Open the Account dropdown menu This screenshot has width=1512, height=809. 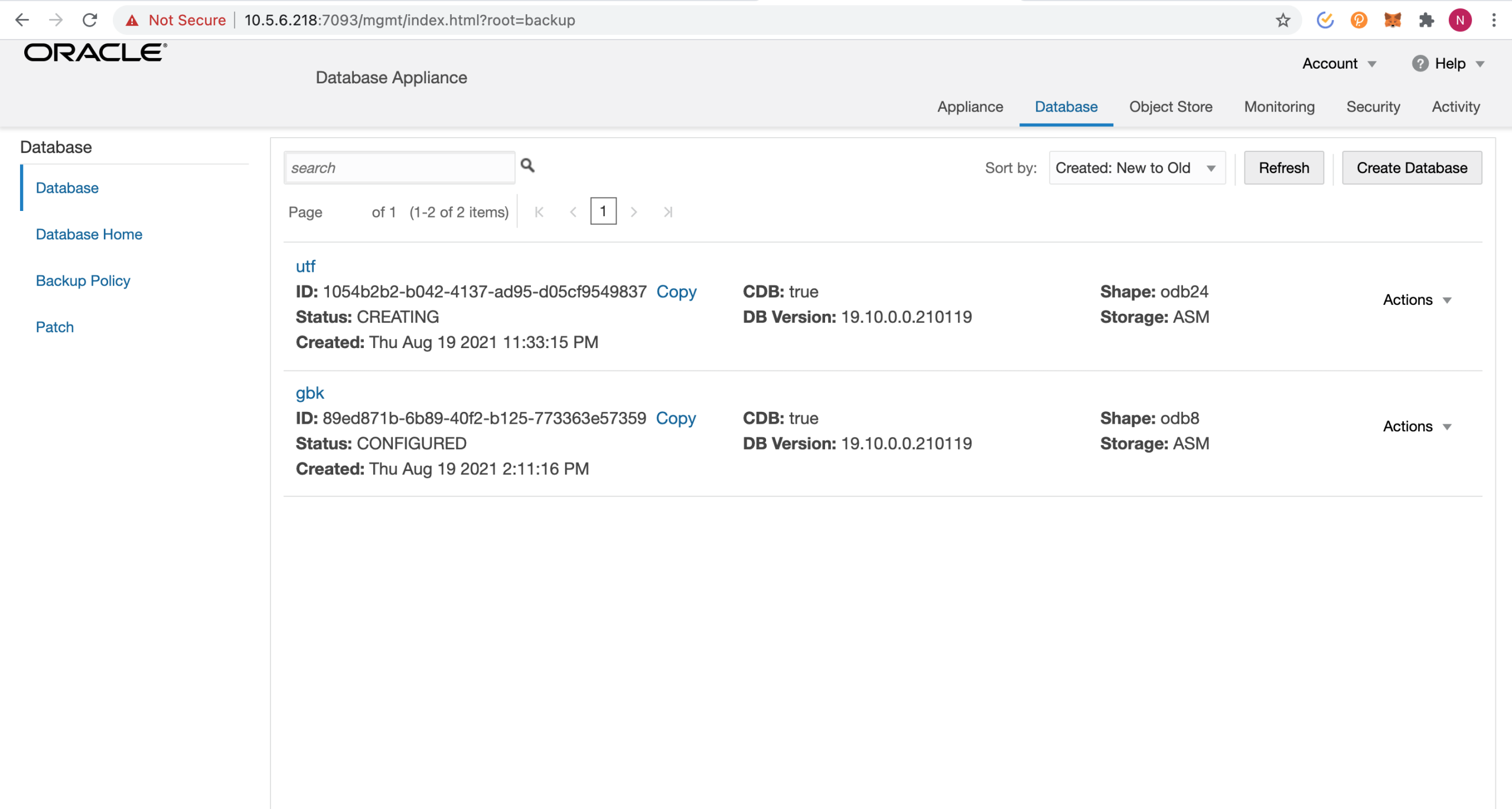pos(1339,64)
